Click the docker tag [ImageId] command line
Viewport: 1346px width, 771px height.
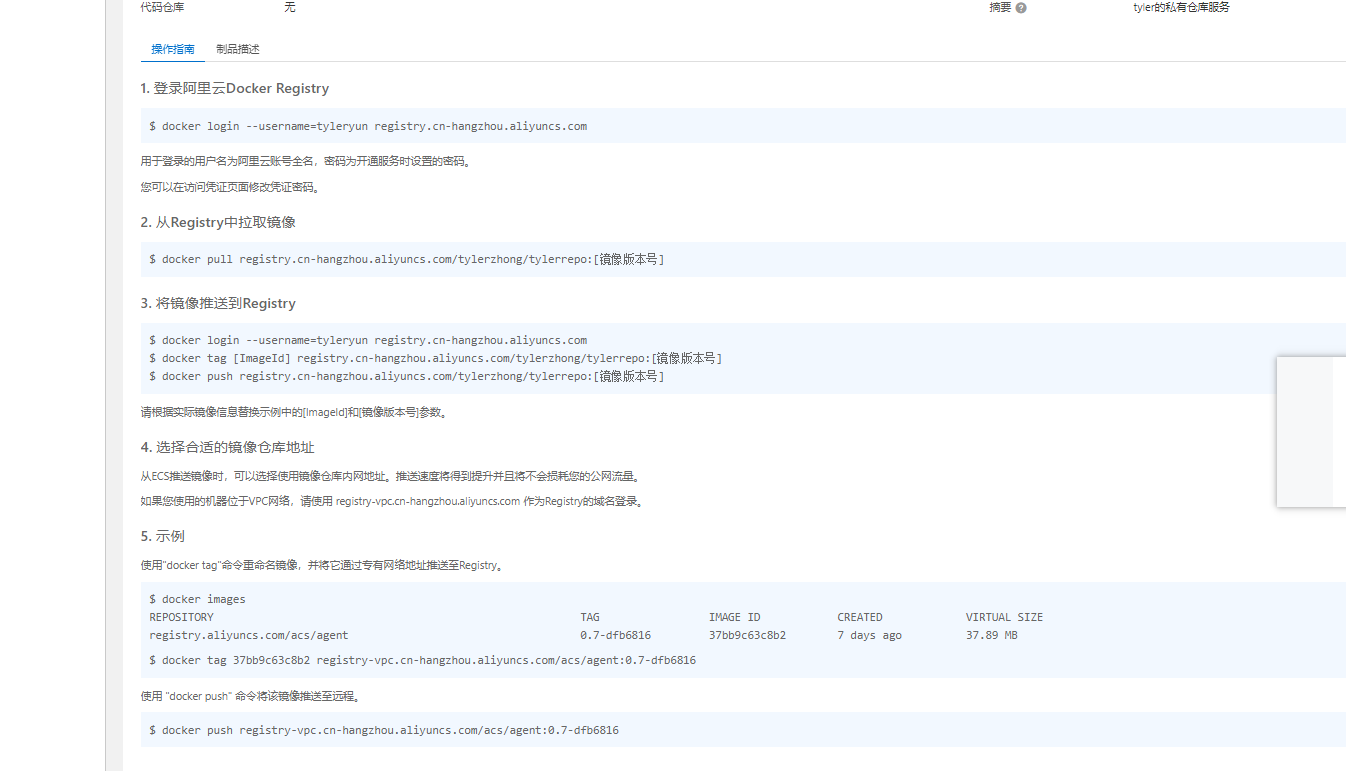[x=436, y=358]
